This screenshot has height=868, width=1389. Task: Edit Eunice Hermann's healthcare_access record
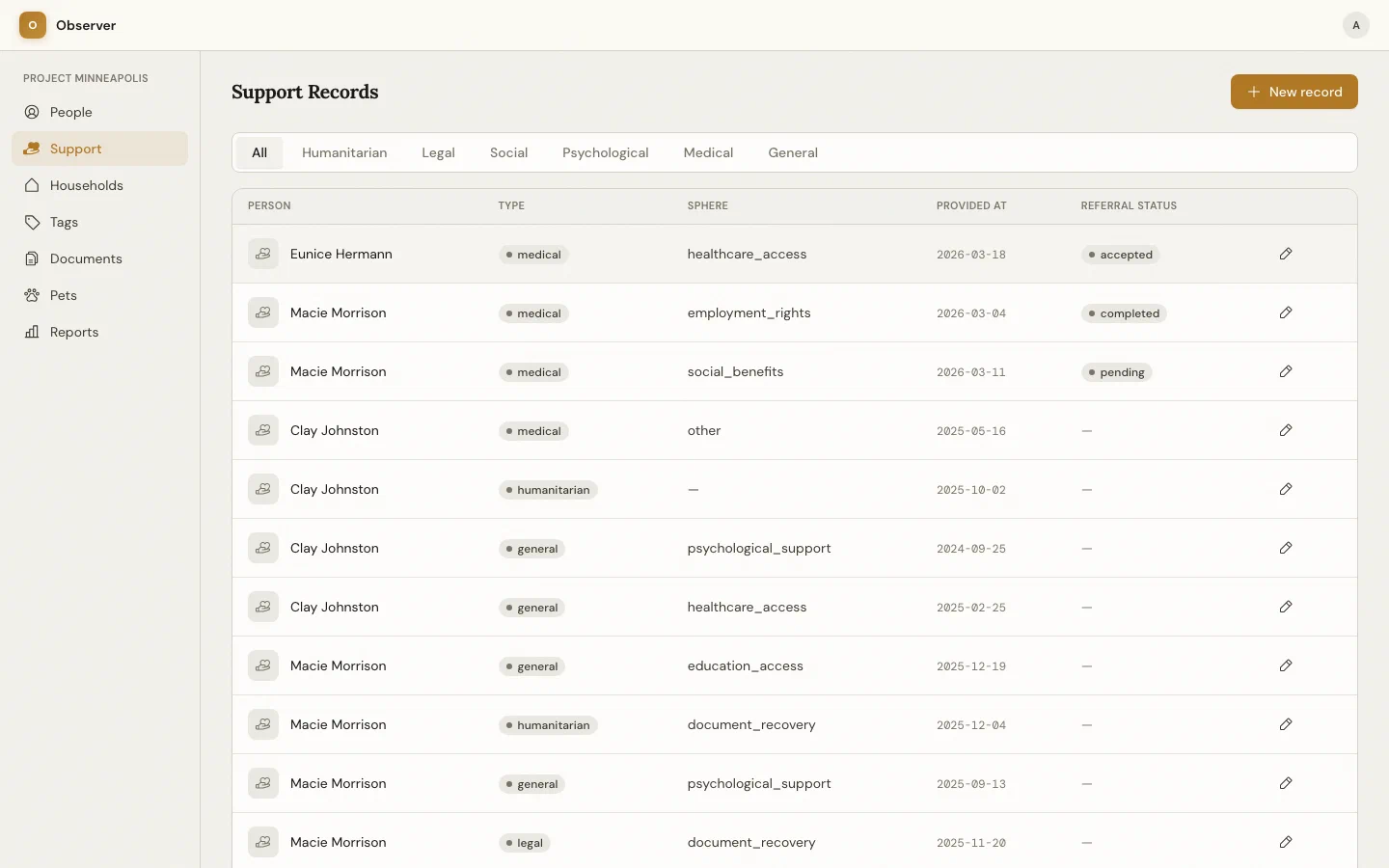click(1285, 254)
